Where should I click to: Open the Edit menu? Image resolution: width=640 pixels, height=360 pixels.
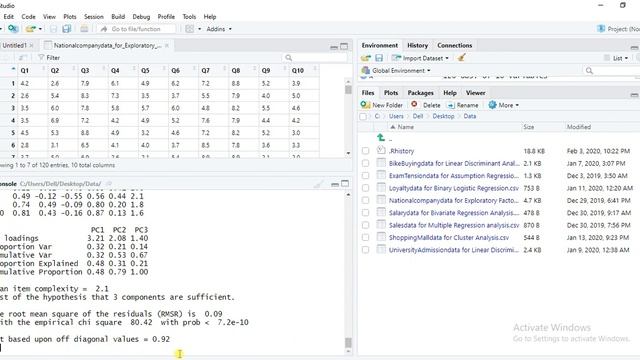[9, 17]
